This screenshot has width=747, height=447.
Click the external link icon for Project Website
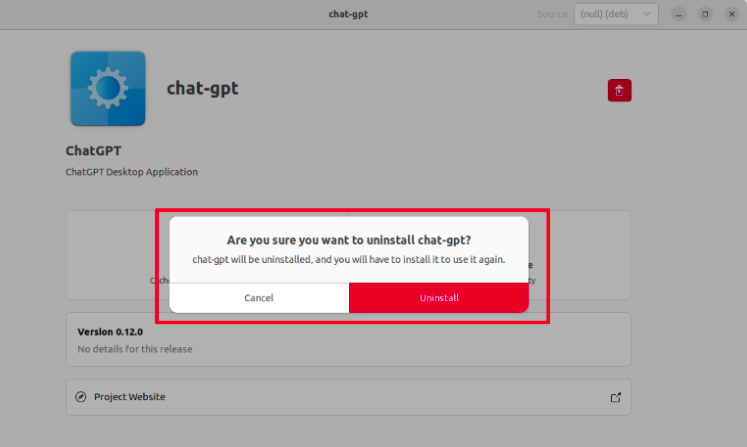coord(616,397)
